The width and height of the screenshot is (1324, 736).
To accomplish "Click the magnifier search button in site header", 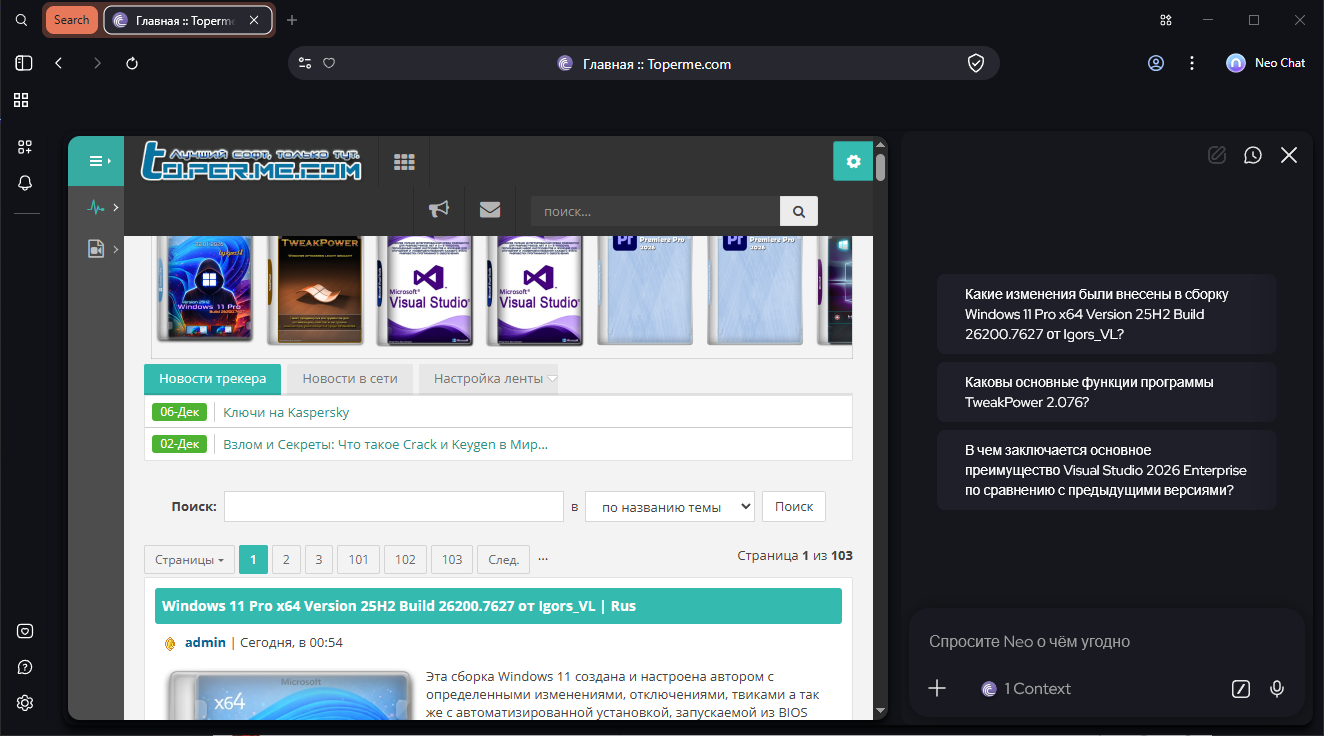I will pos(798,211).
